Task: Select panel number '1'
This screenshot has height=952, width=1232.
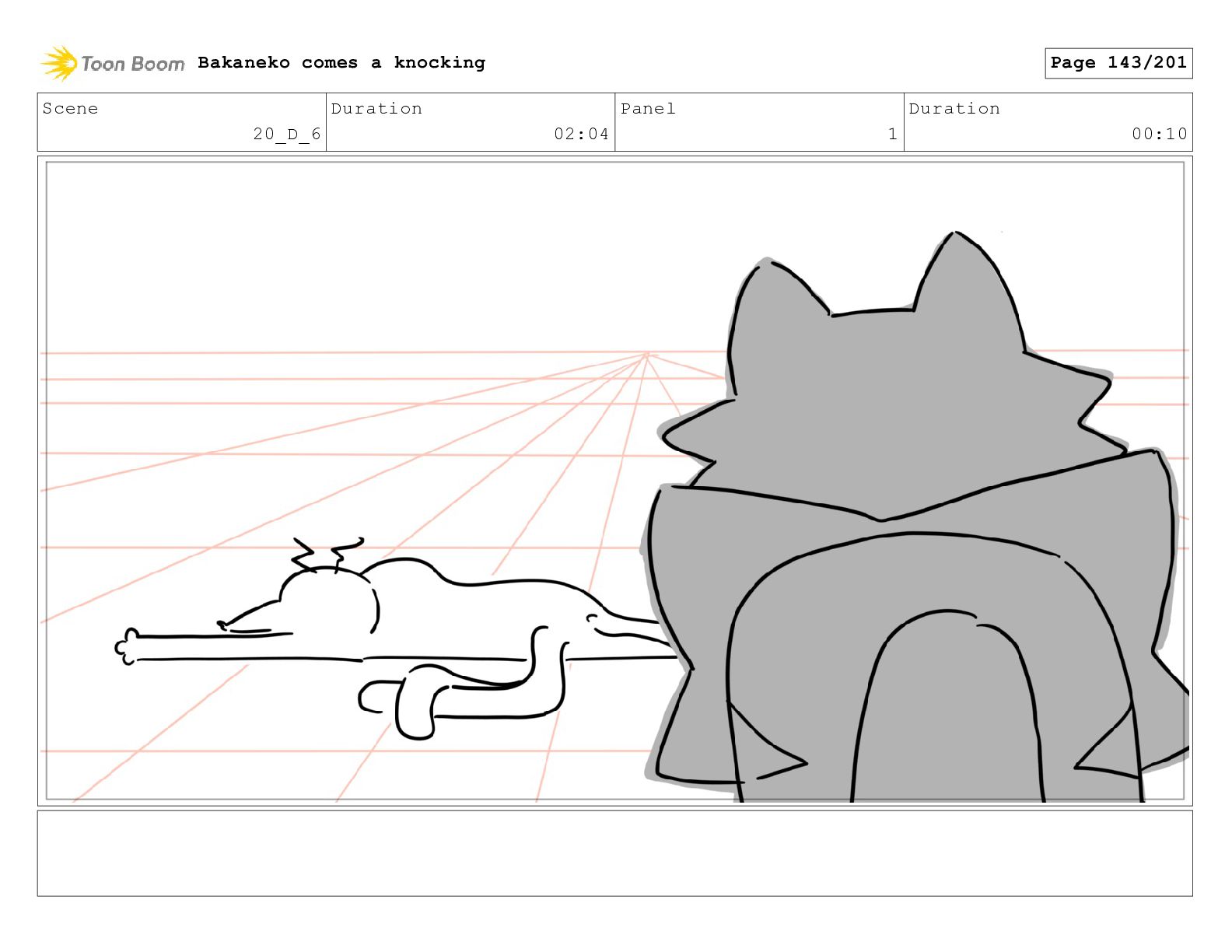Action: pos(893,134)
